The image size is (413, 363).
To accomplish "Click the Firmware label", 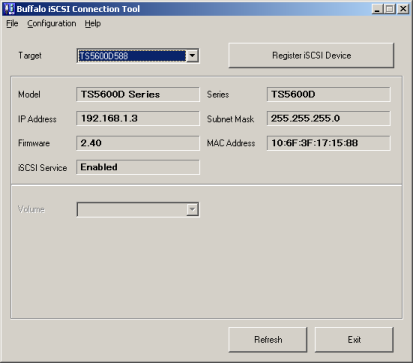I will pyautogui.click(x=34, y=143).
